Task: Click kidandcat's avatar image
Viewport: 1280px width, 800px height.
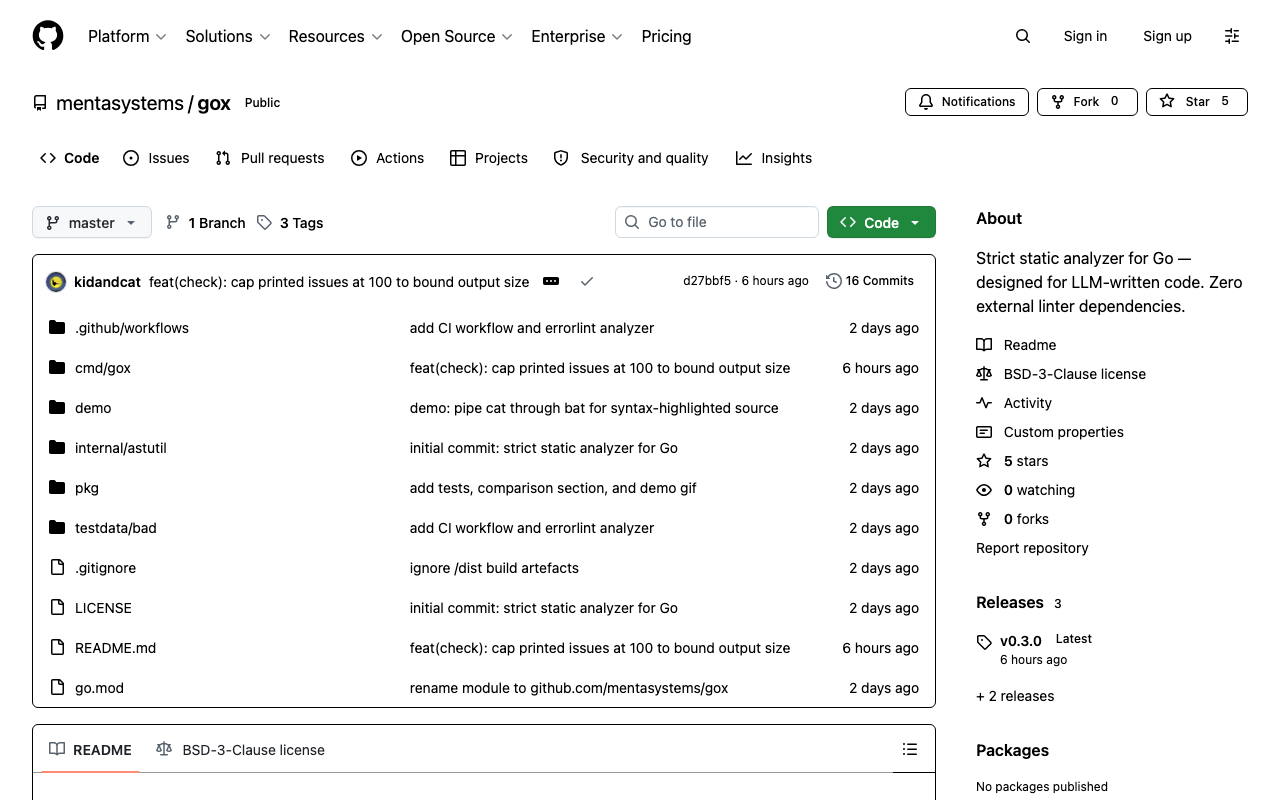Action: coord(56,282)
